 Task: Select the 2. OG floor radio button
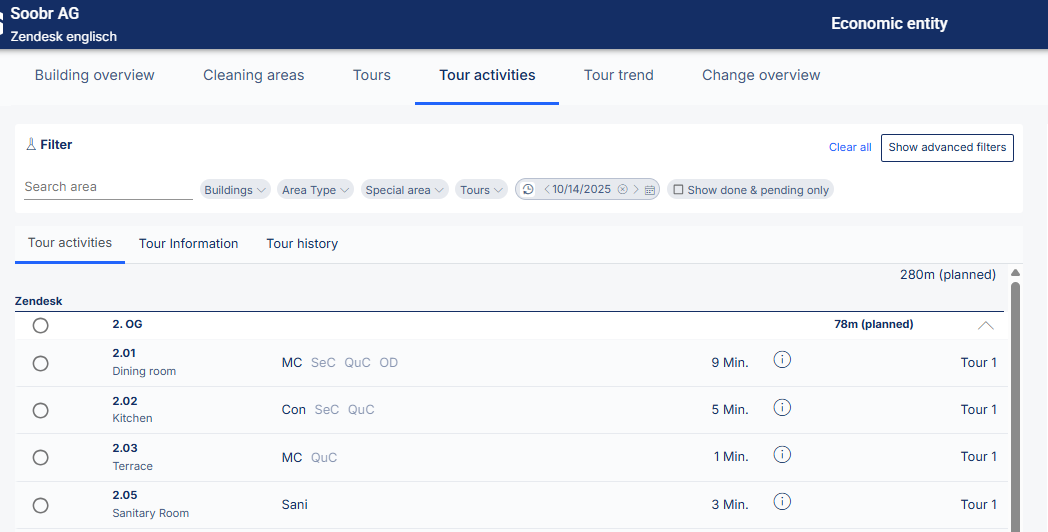40,325
